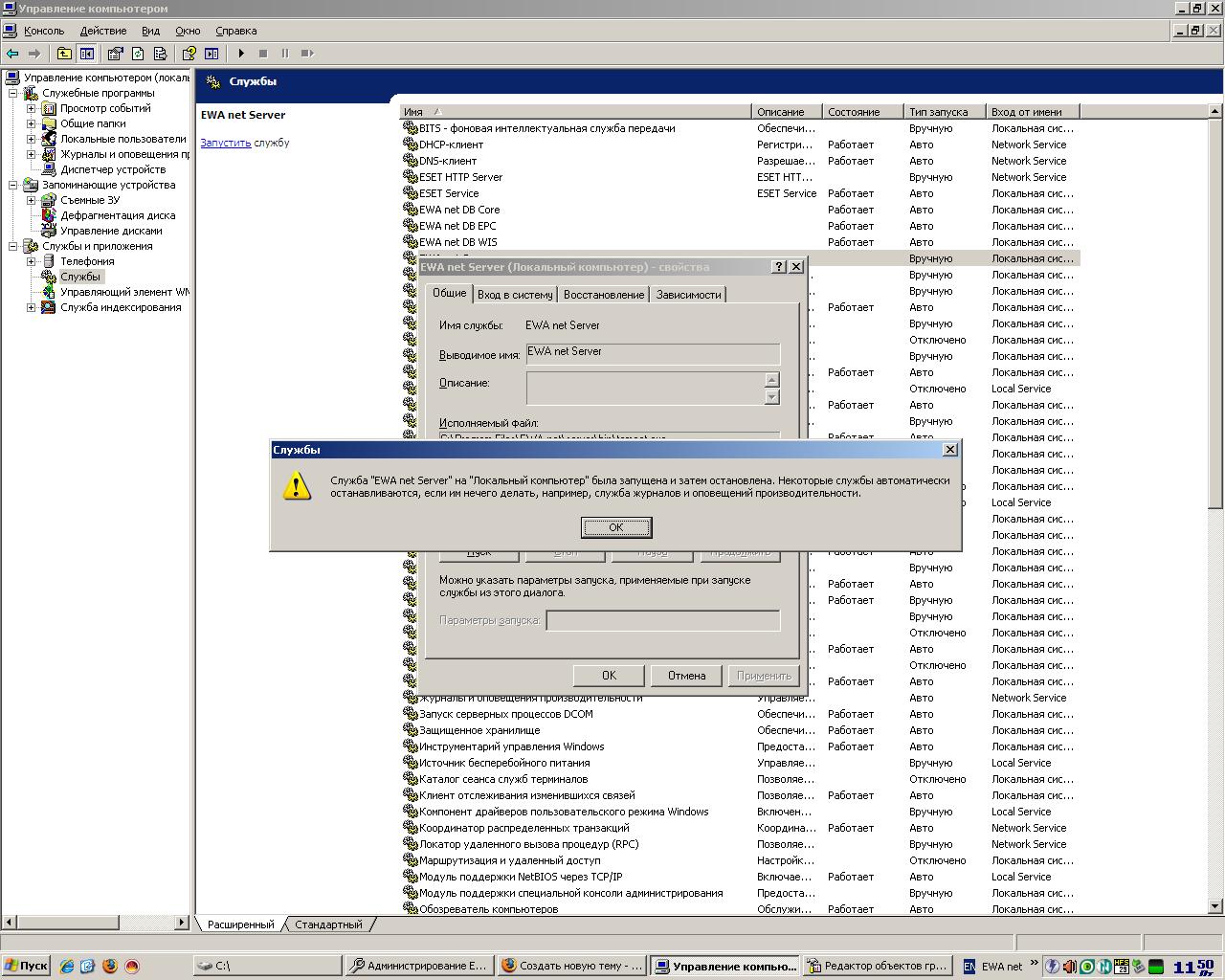1225x980 pixels.
Task: Click OK in the Службы warning dialog
Action: coord(615,527)
